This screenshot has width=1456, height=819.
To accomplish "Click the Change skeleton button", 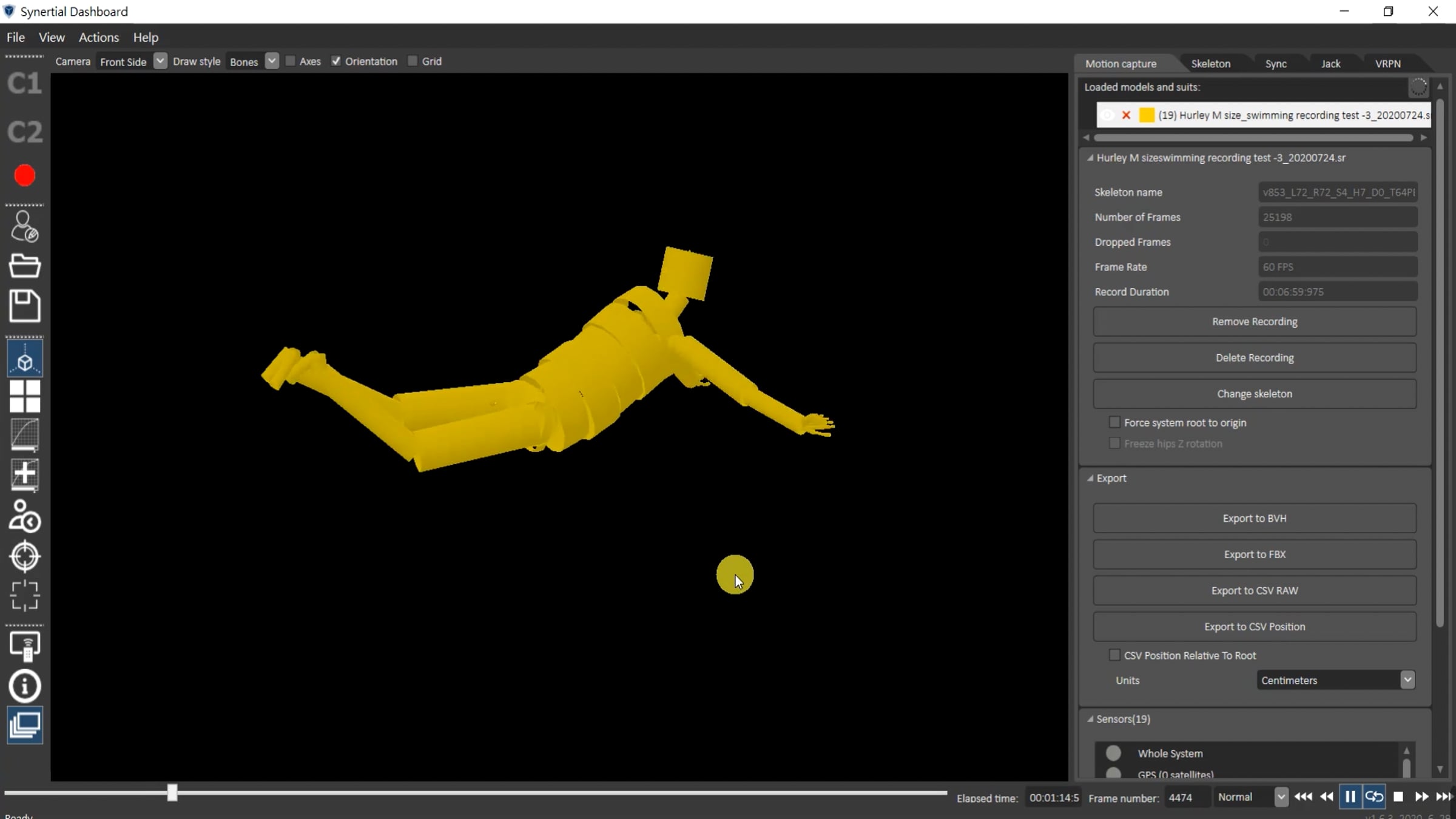I will click(1254, 394).
